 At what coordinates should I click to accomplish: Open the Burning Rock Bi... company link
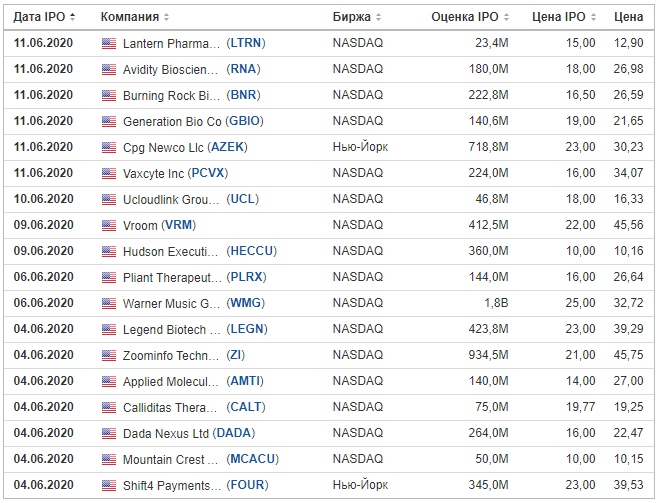pyautogui.click(x=171, y=96)
